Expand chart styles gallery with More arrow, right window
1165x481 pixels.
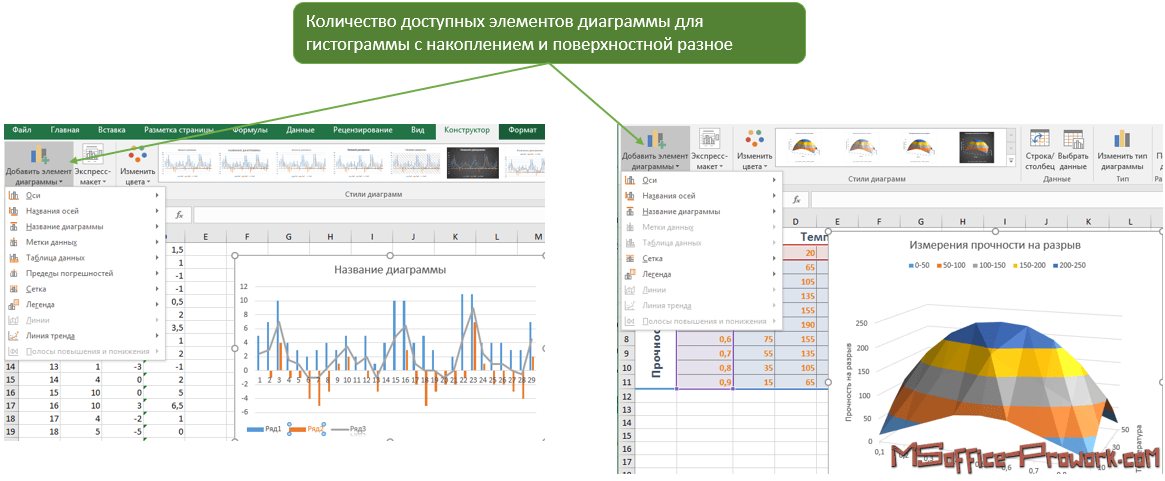tap(1010, 161)
